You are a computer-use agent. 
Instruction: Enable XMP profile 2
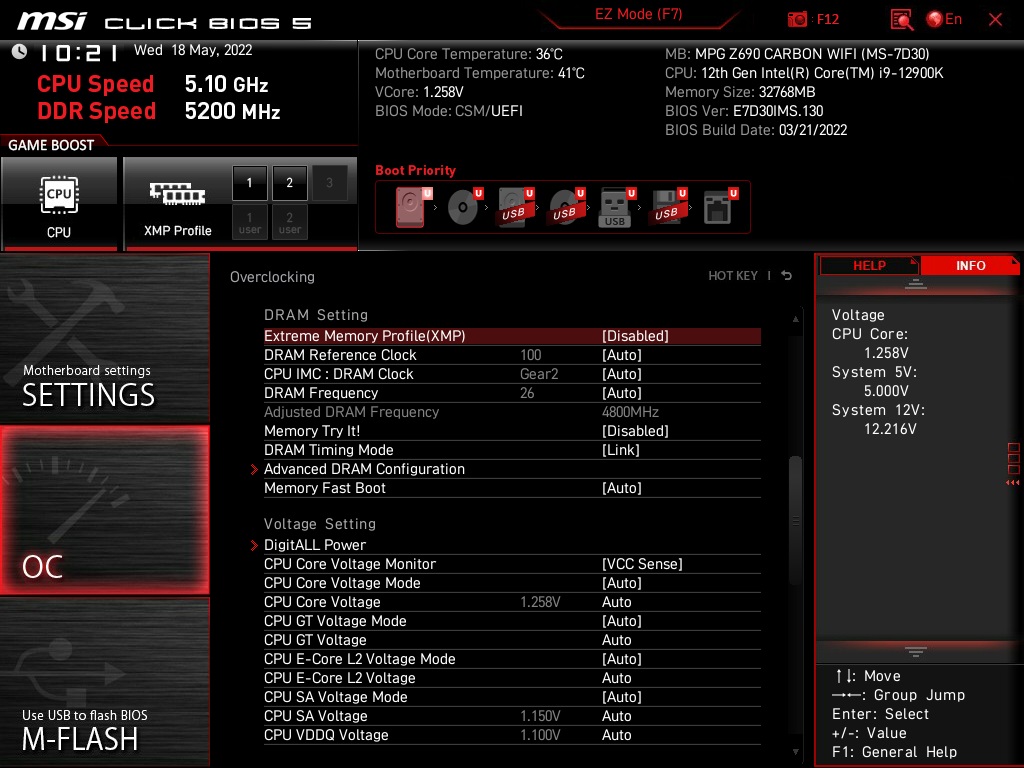(x=289, y=183)
